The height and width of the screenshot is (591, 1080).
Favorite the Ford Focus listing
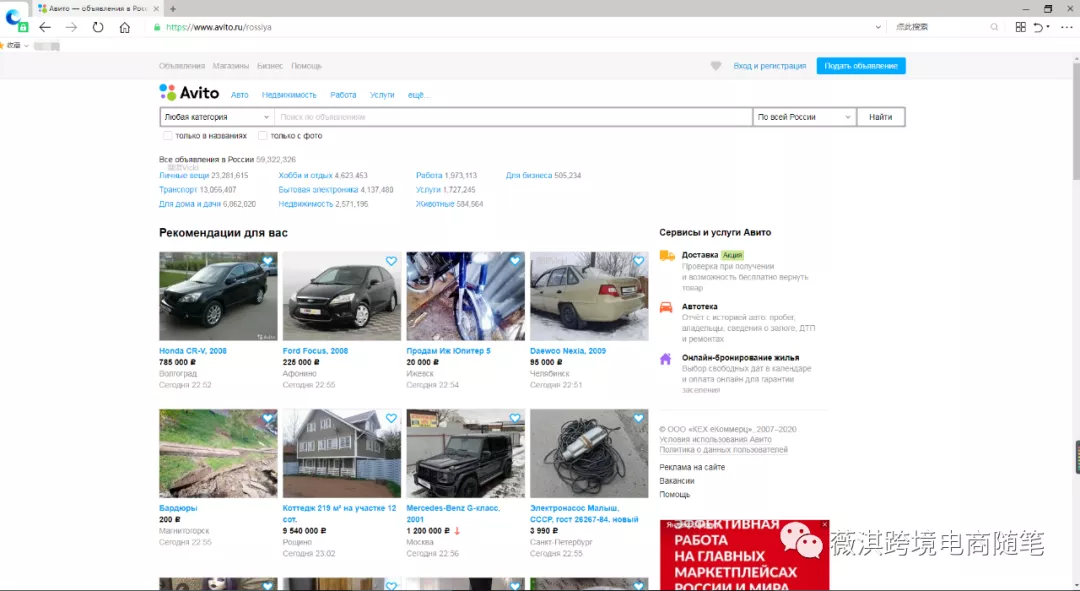point(391,261)
